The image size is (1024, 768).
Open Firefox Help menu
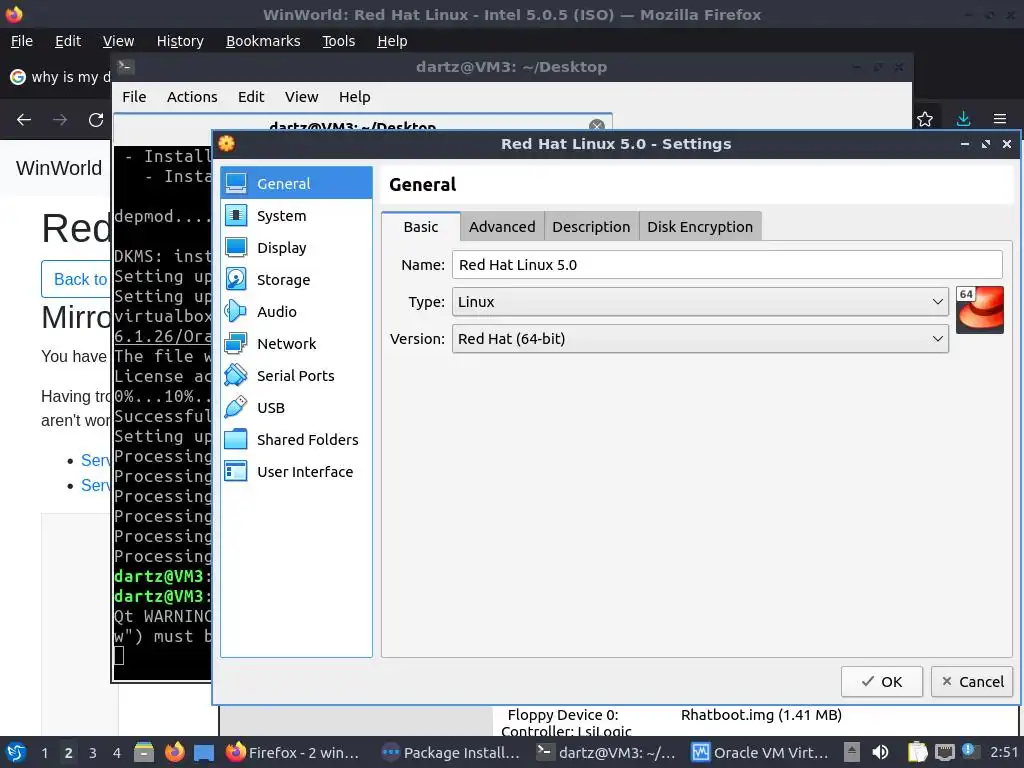point(392,41)
